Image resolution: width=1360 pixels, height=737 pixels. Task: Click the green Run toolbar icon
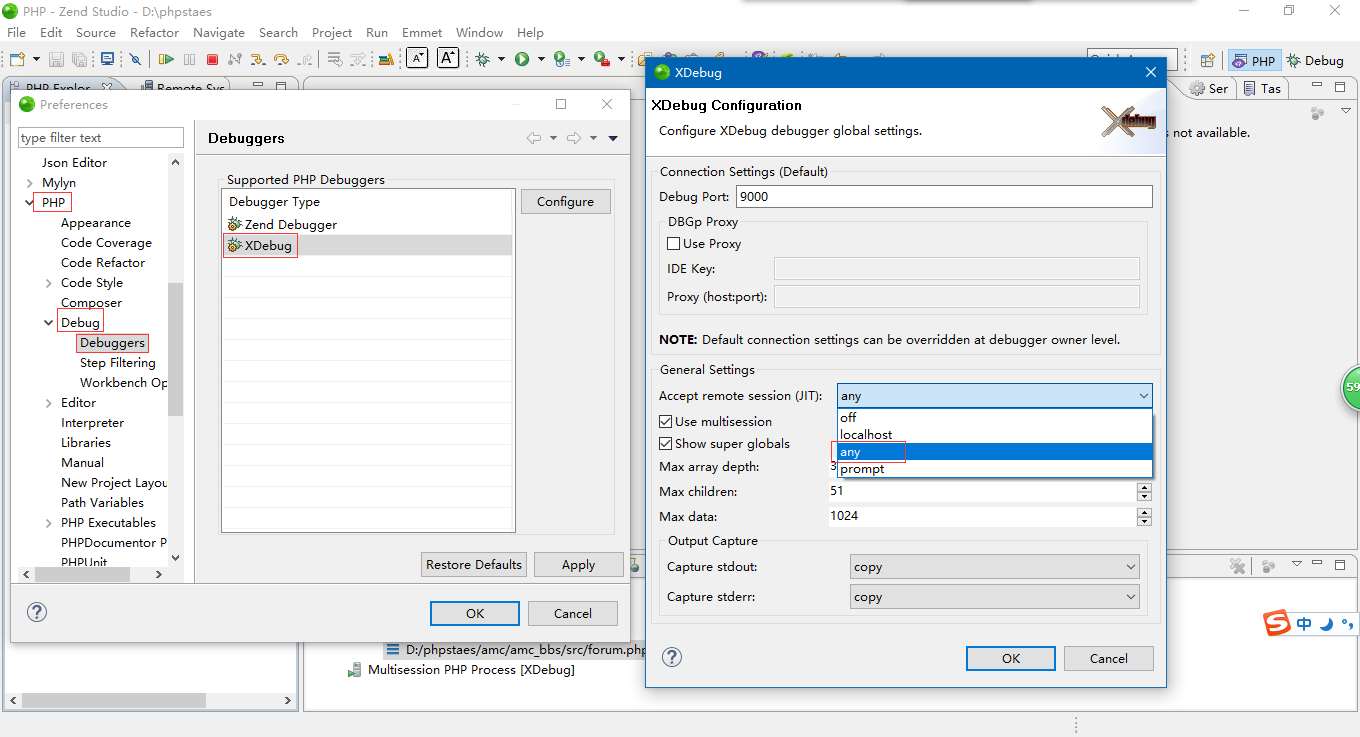(x=522, y=59)
